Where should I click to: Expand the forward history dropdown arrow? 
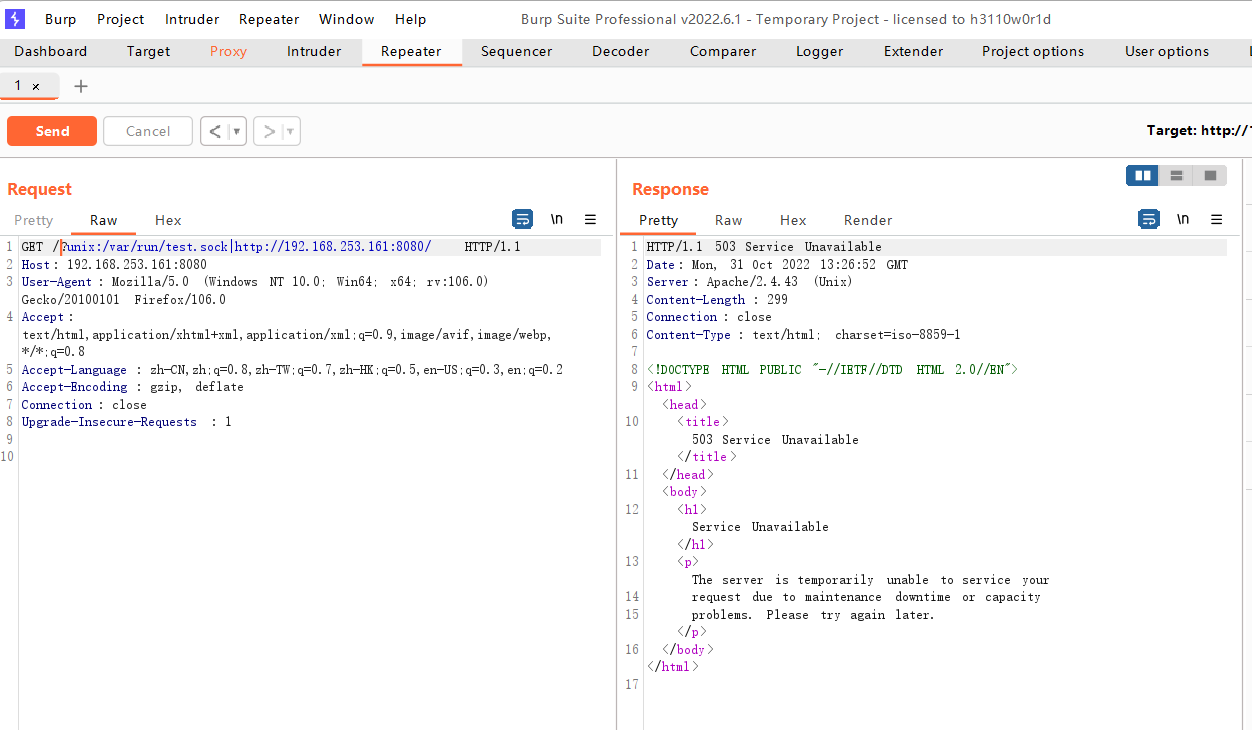pyautogui.click(x=290, y=131)
